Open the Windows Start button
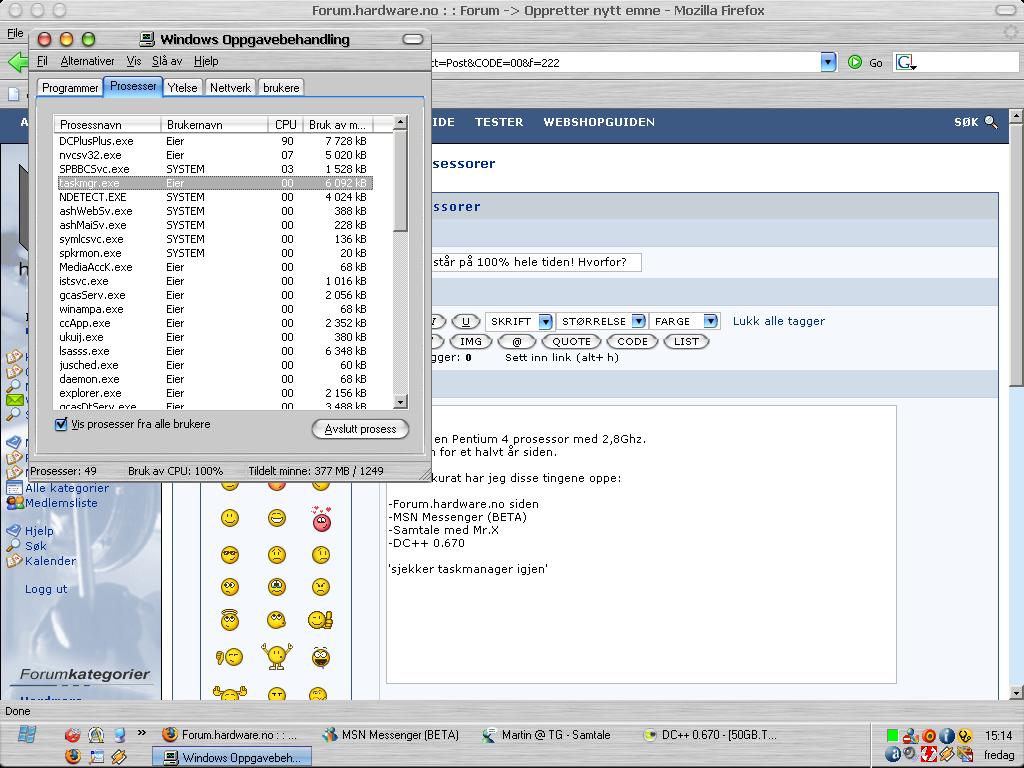Image resolution: width=1024 pixels, height=768 pixels. [x=27, y=734]
